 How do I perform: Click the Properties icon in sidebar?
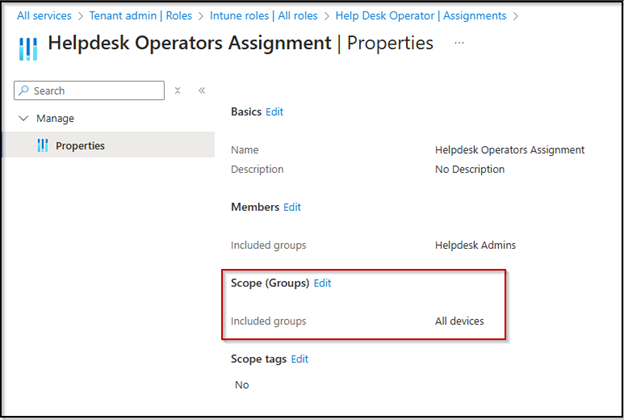click(43, 145)
